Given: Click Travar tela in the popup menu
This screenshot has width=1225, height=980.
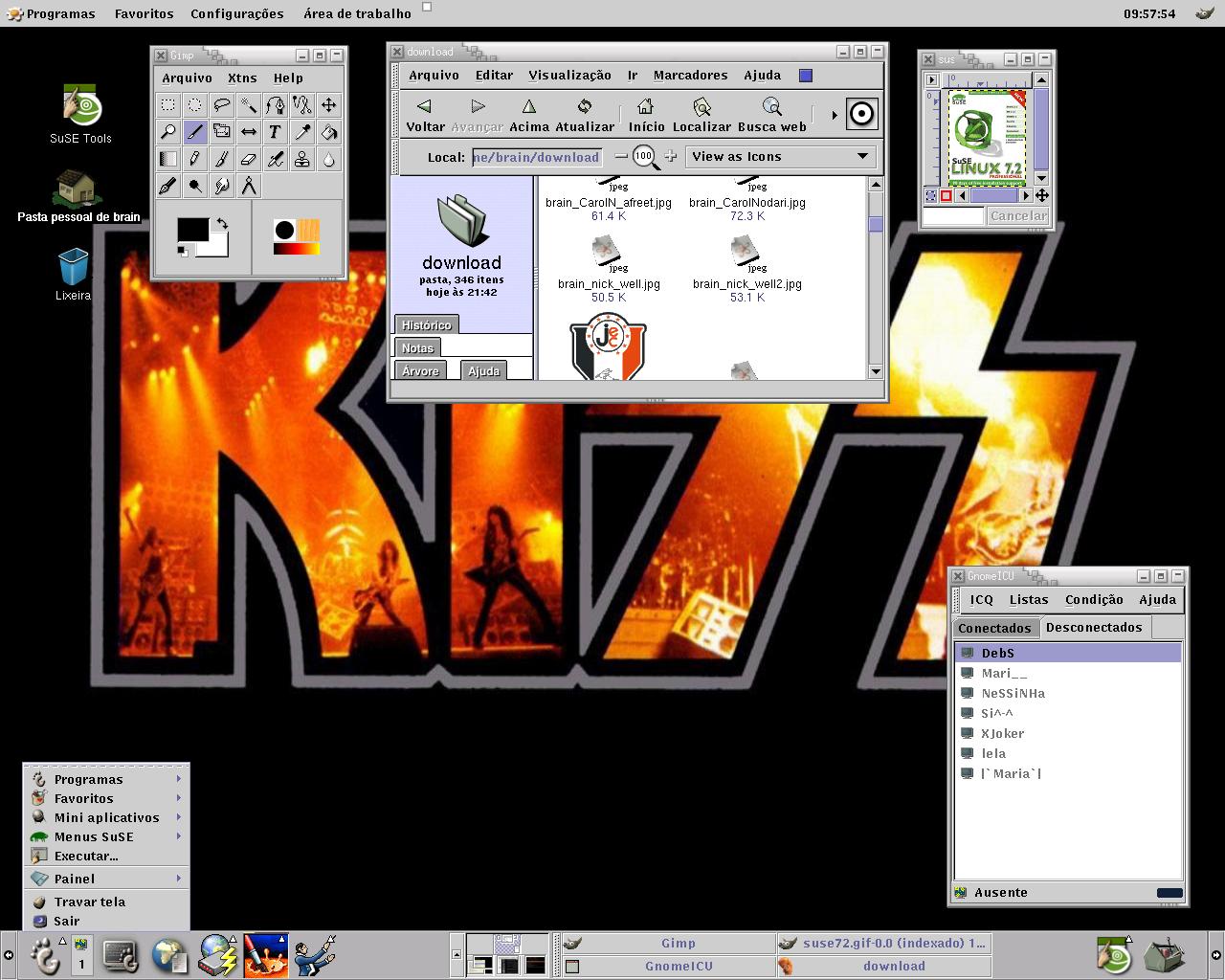Looking at the screenshot, I should pos(106,902).
